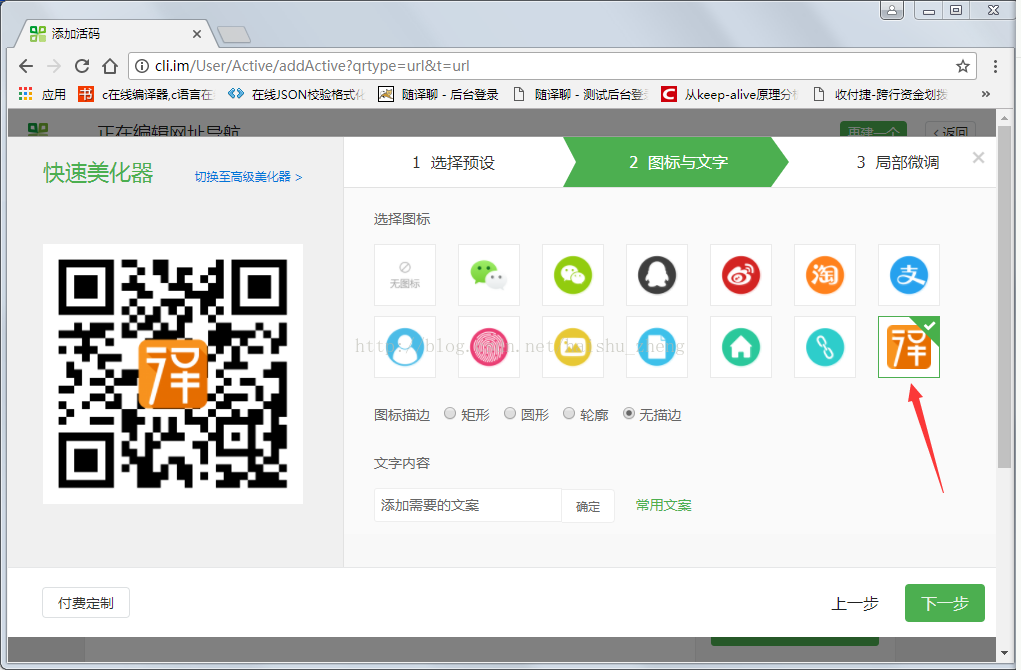Proceed with the 下一步 button
The height and width of the screenshot is (670, 1021).
coord(945,603)
